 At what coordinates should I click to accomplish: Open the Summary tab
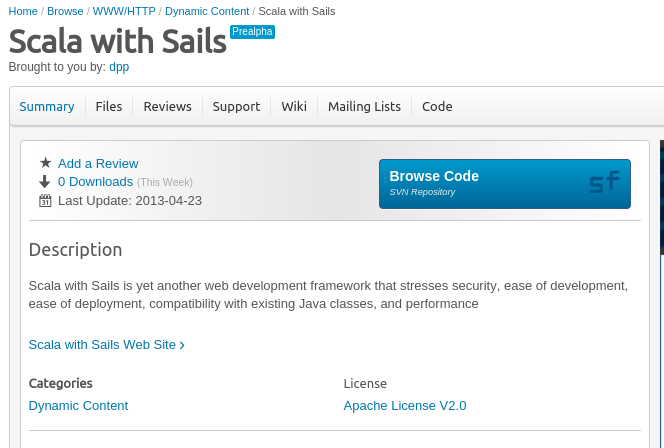[47, 106]
